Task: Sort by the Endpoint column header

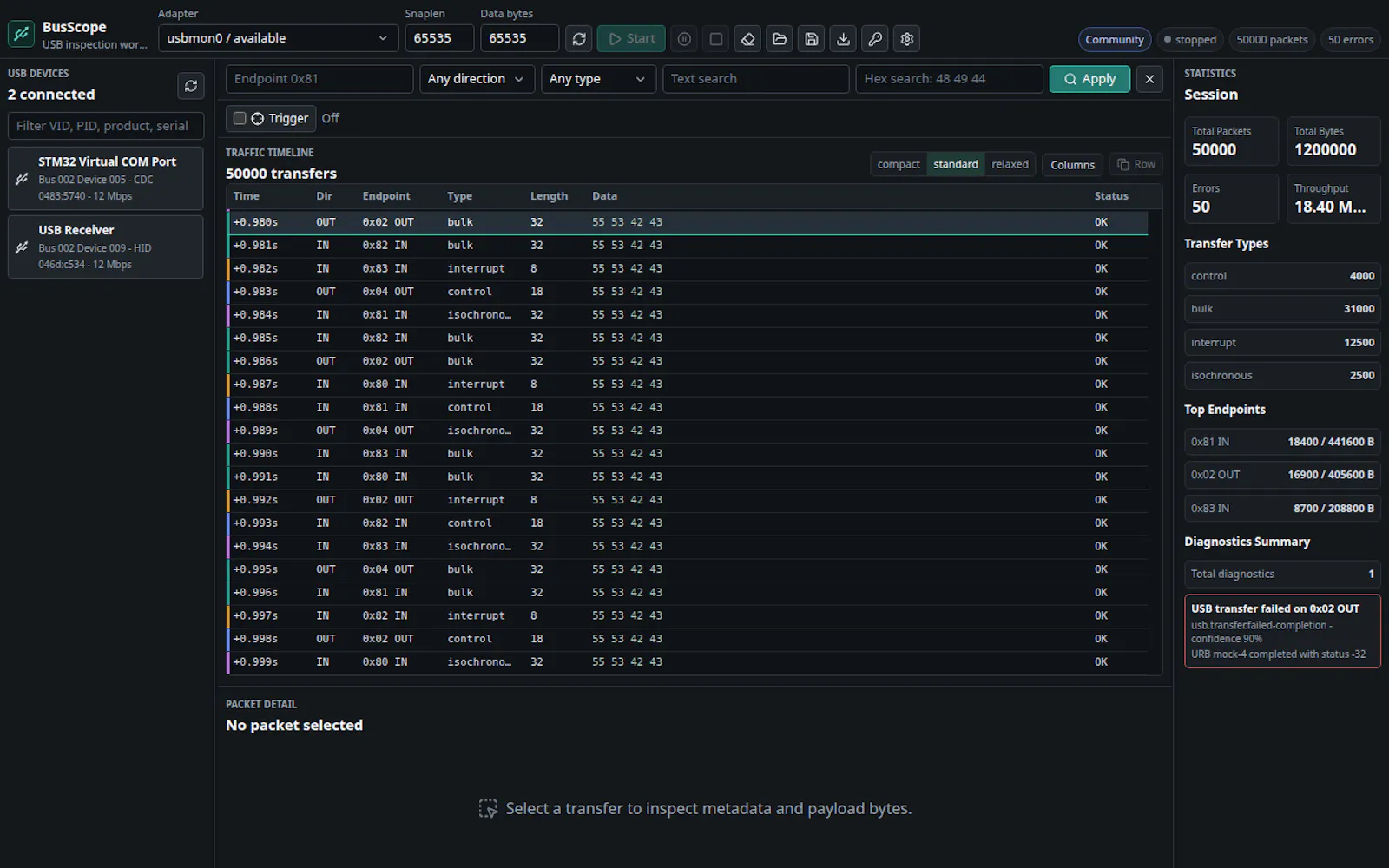Action: click(386, 196)
